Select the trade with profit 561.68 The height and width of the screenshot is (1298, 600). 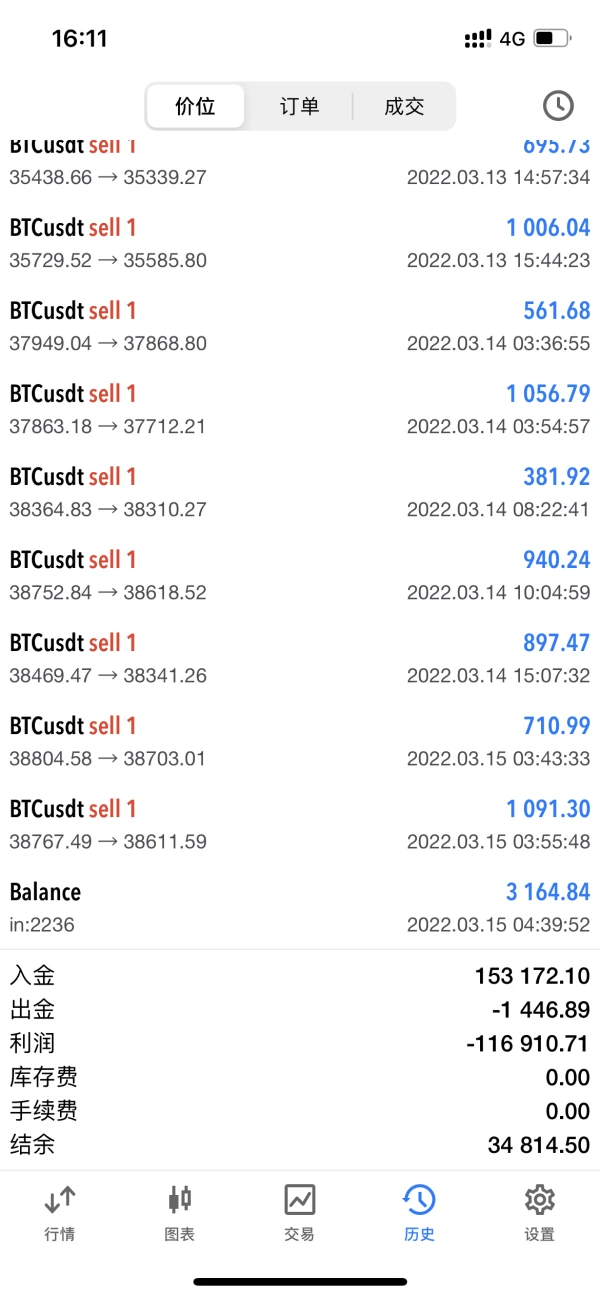coord(300,326)
